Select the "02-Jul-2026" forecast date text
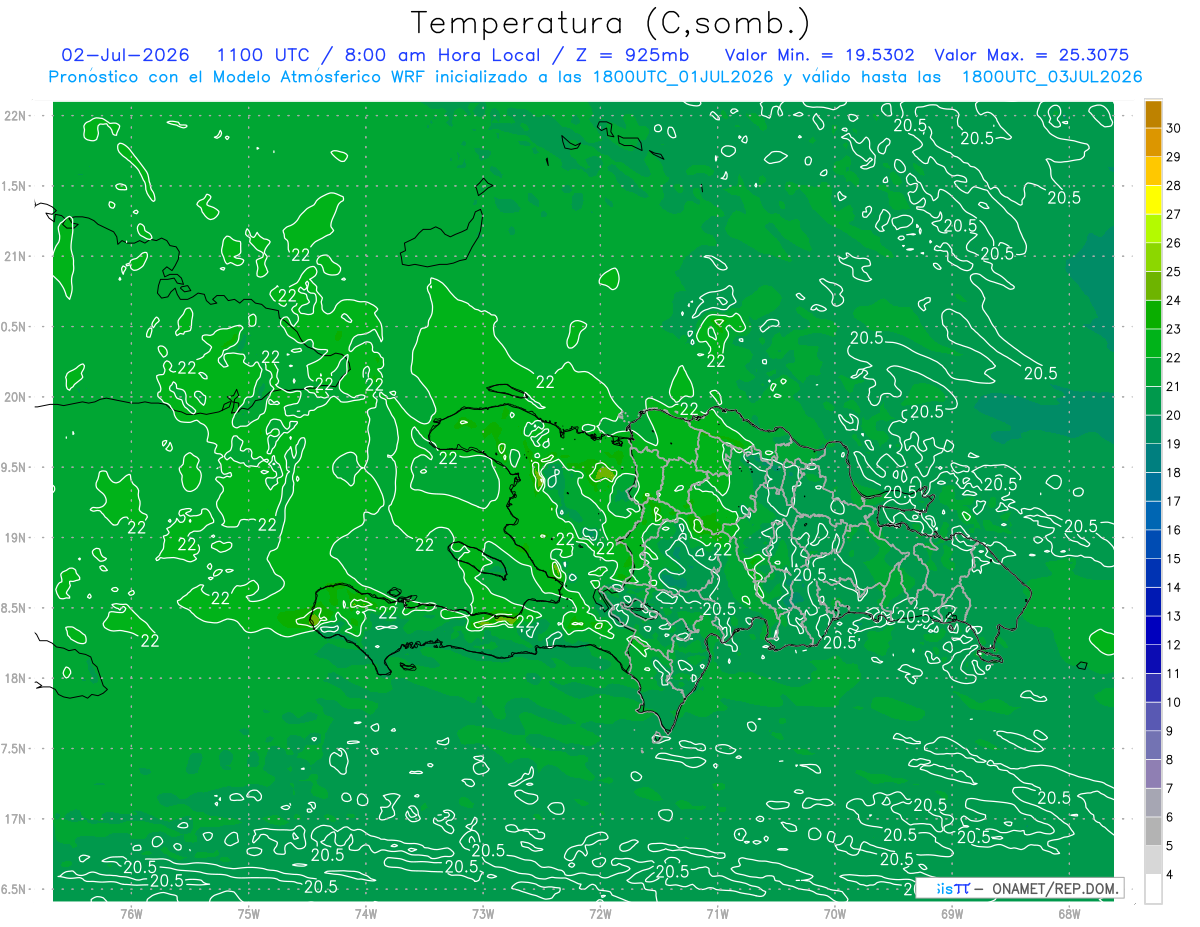Viewport: 1200px width, 927px height. 126,55
